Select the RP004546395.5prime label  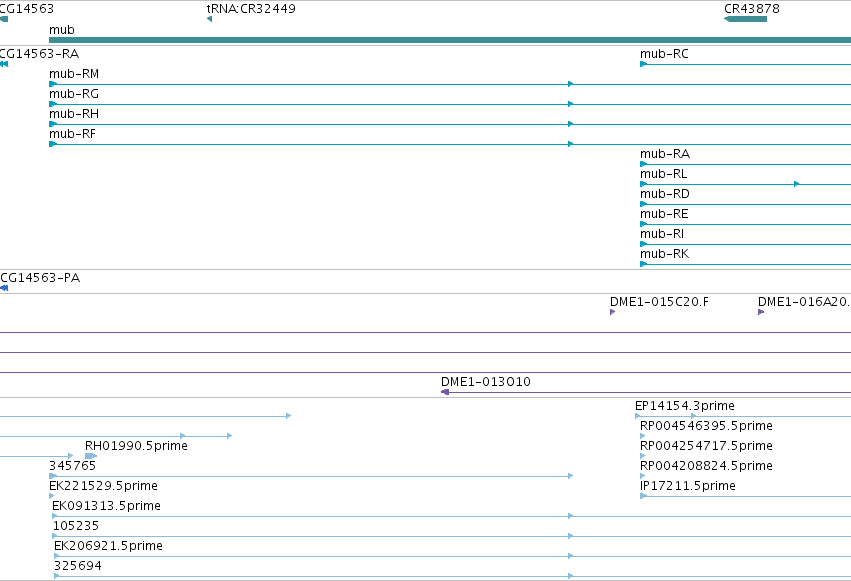tap(706, 426)
